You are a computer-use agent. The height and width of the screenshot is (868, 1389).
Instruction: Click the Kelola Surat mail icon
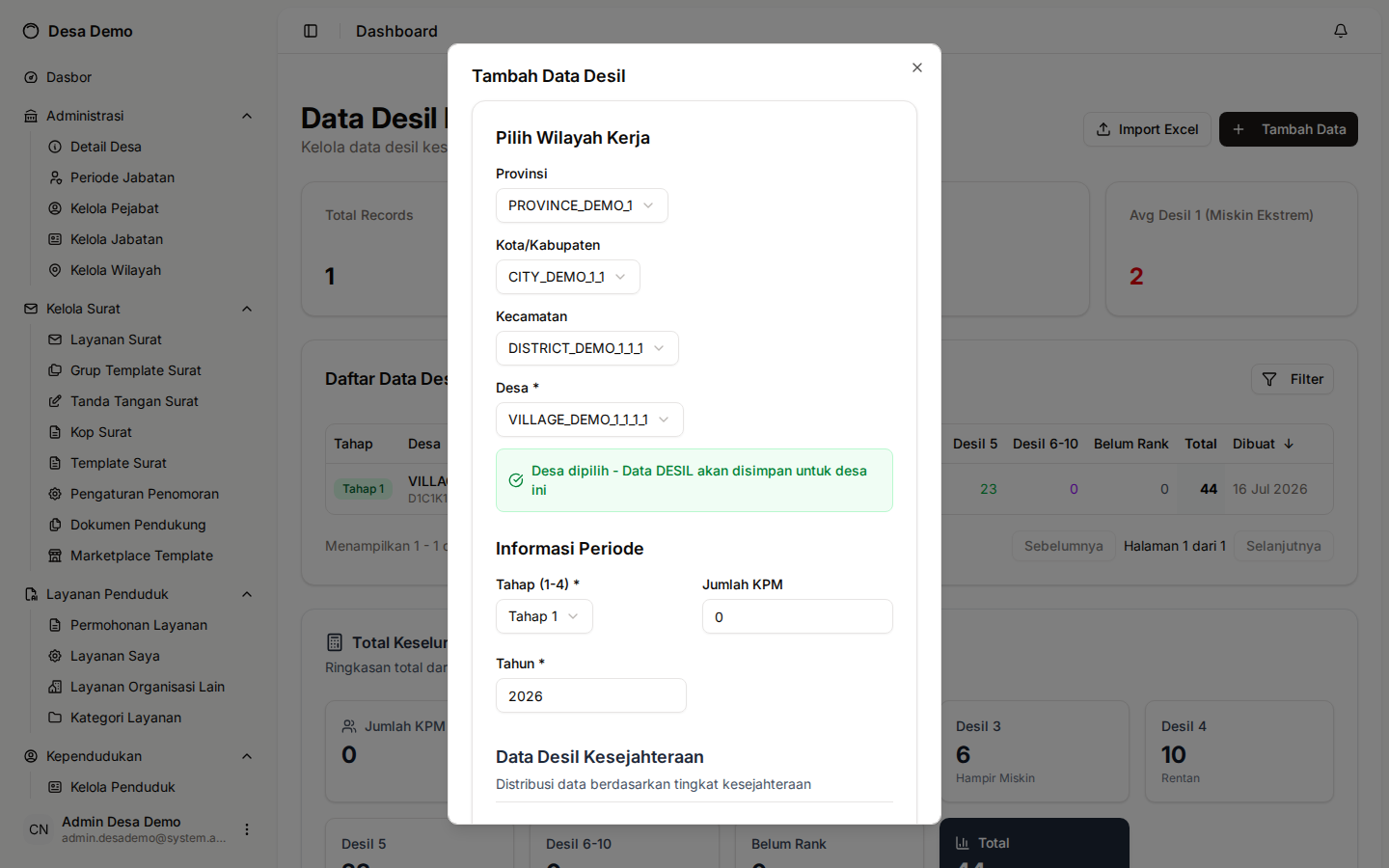point(31,309)
